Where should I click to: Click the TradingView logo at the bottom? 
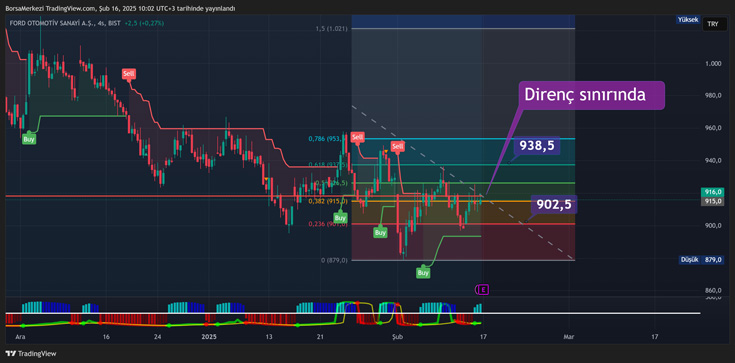point(30,354)
